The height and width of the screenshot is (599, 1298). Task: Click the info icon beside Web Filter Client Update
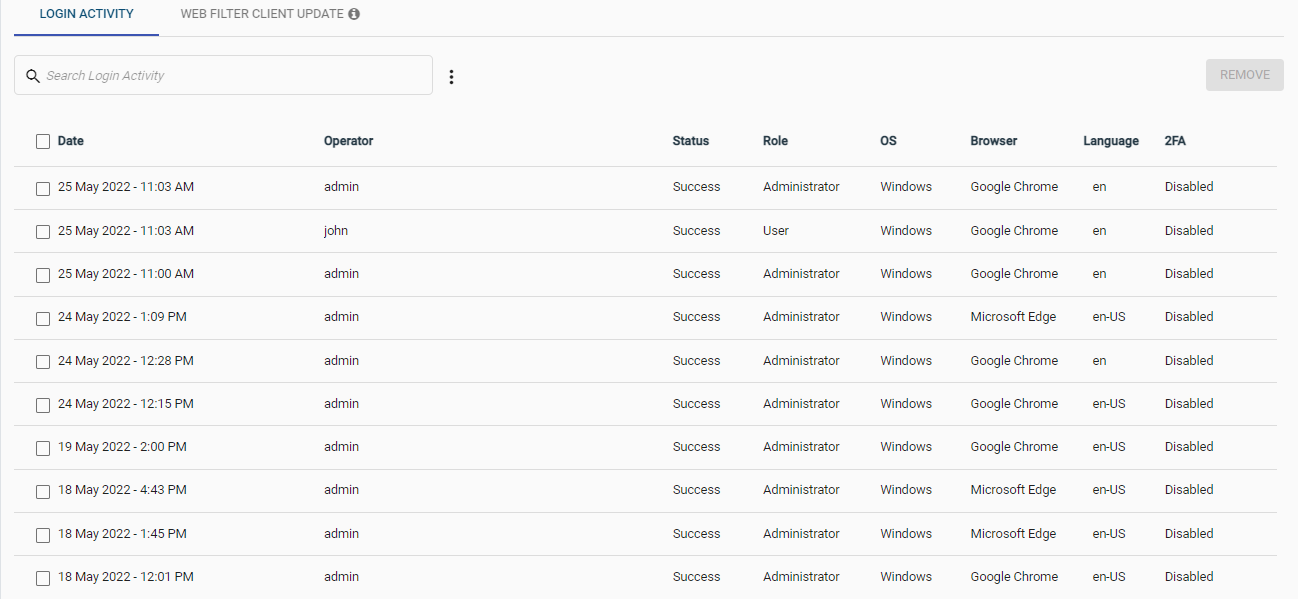(354, 15)
